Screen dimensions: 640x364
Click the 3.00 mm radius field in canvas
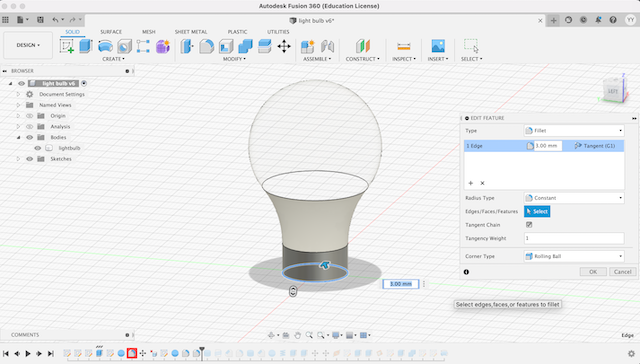pyautogui.click(x=401, y=284)
